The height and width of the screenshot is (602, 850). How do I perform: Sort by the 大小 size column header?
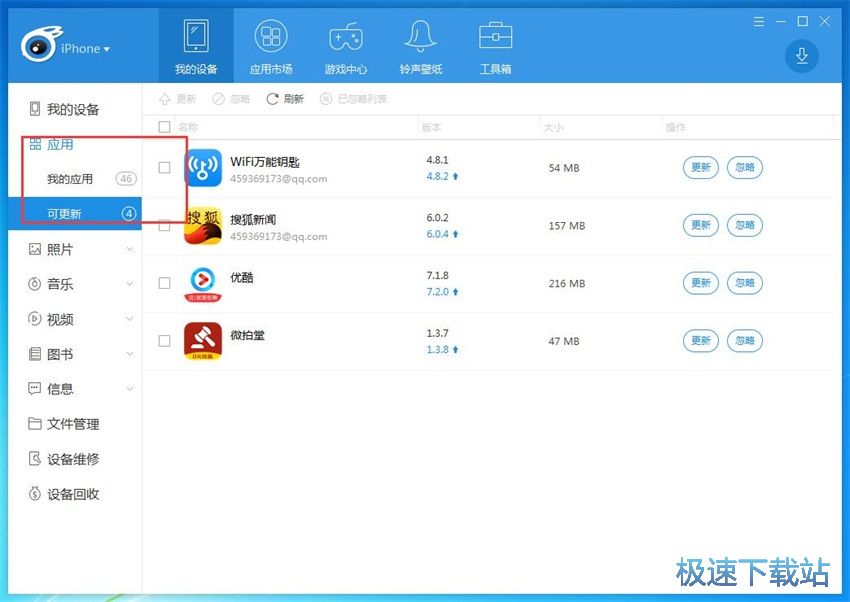(x=553, y=127)
